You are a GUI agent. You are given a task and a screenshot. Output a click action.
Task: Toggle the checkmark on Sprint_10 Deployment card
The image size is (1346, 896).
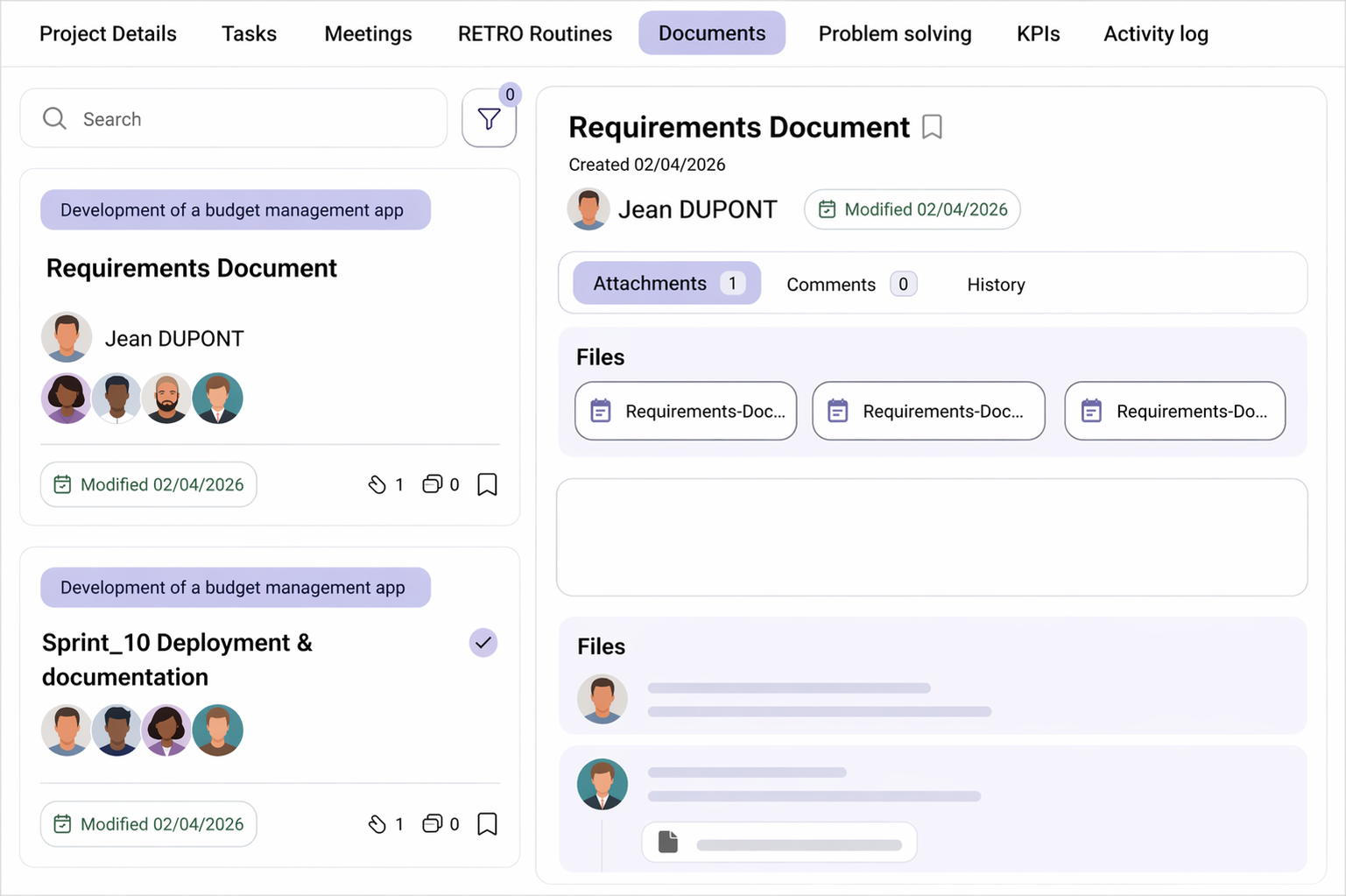click(483, 643)
